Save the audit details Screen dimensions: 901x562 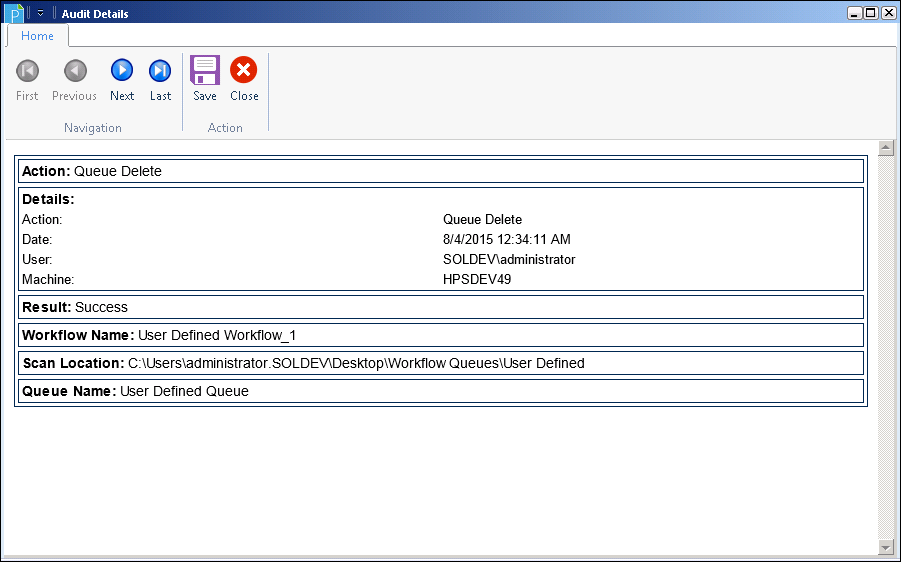coord(205,80)
